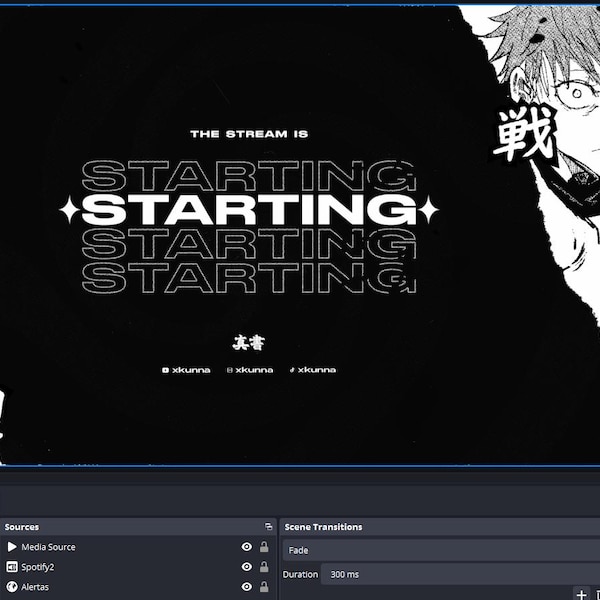Toggle visibility of Spotify2 source

coord(247,567)
